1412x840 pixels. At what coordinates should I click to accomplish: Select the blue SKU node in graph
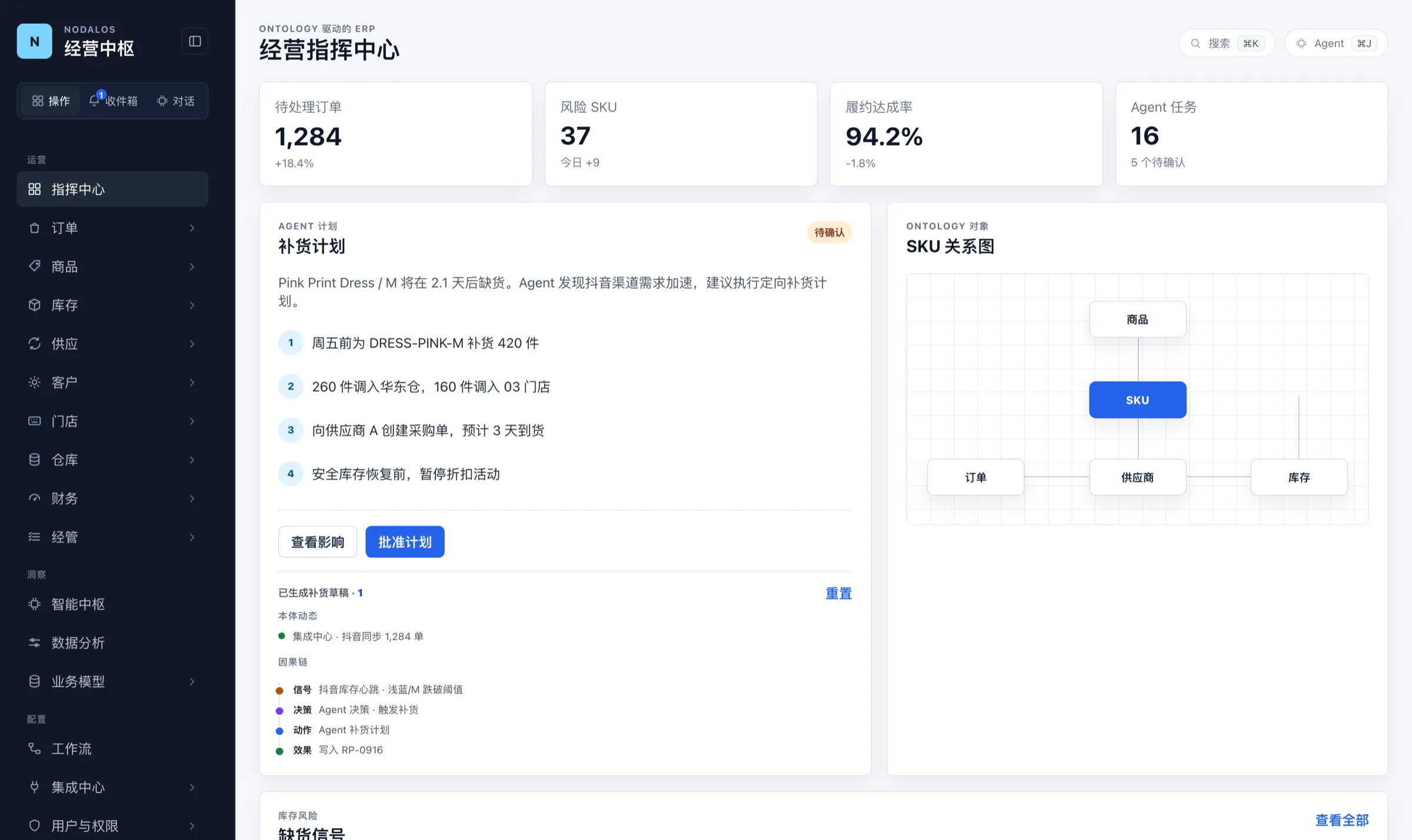pyautogui.click(x=1137, y=400)
